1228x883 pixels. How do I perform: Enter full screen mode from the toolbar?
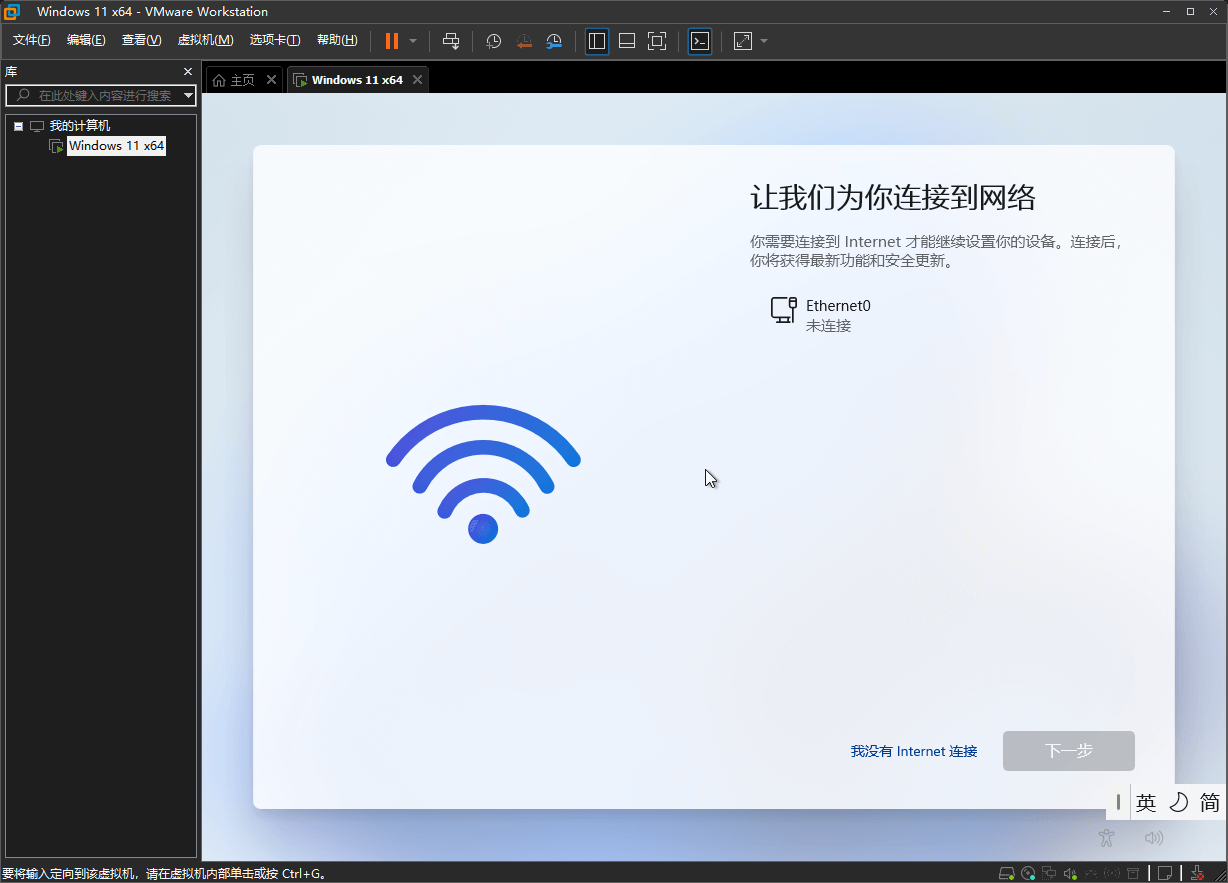657,41
